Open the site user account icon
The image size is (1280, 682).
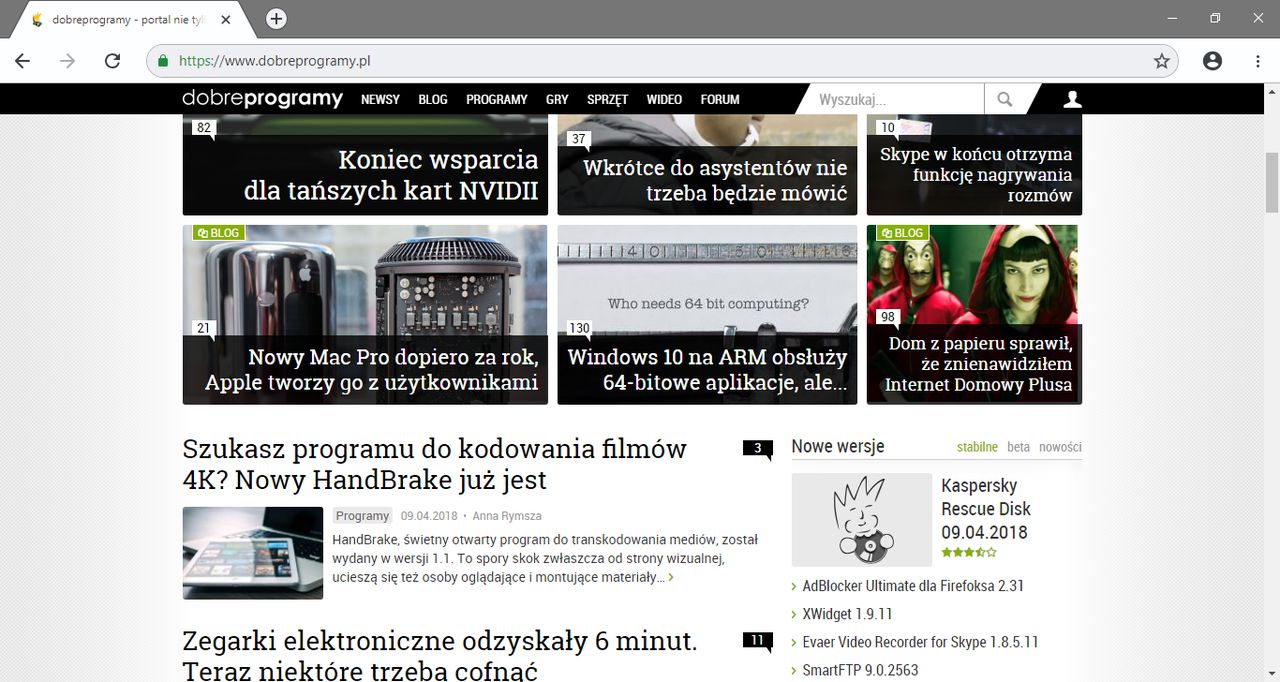point(1072,99)
